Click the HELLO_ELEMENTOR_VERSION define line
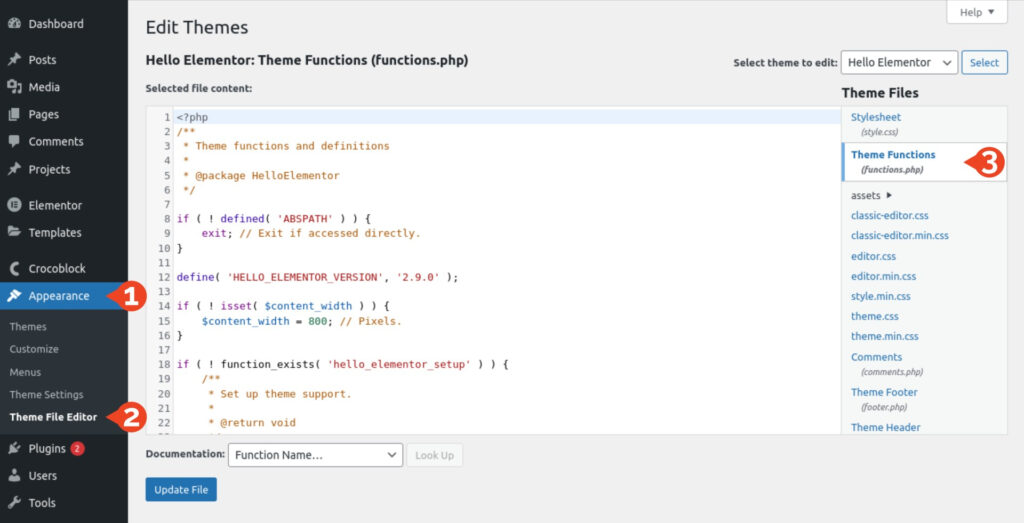Image resolution: width=1024 pixels, height=523 pixels. click(x=317, y=277)
